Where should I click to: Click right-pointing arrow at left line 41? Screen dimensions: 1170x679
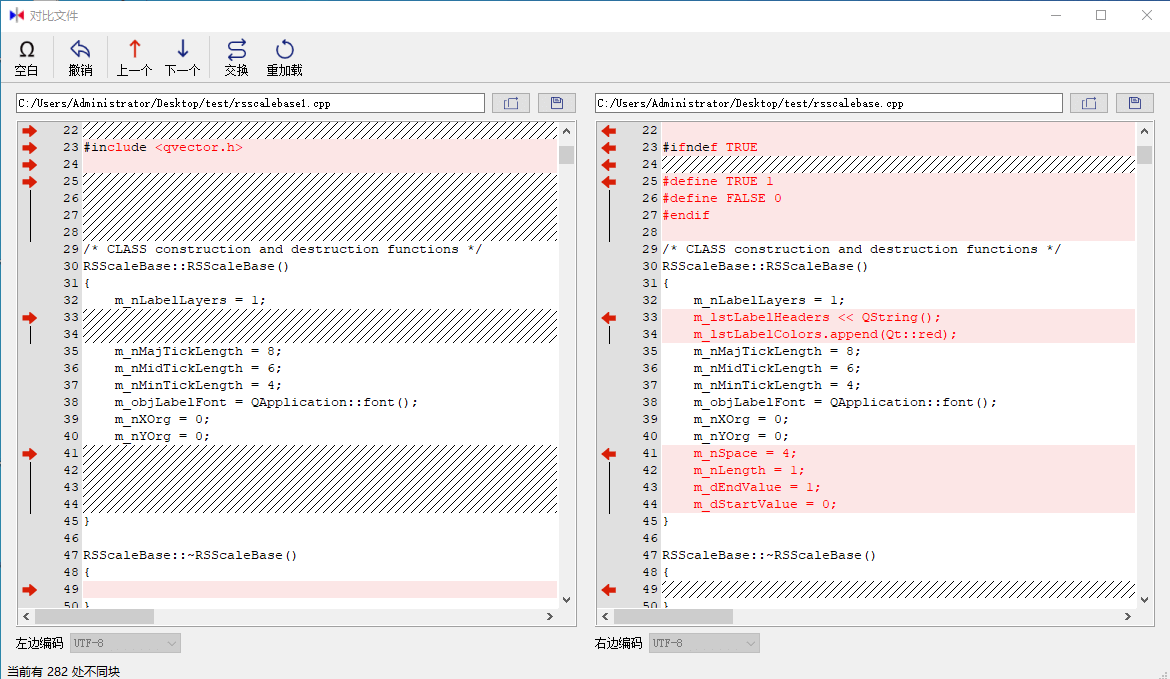tap(29, 454)
